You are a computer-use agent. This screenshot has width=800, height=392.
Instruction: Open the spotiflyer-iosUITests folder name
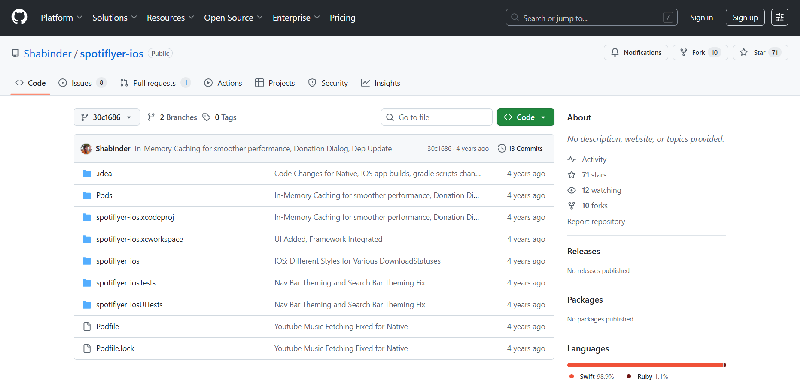(129, 305)
